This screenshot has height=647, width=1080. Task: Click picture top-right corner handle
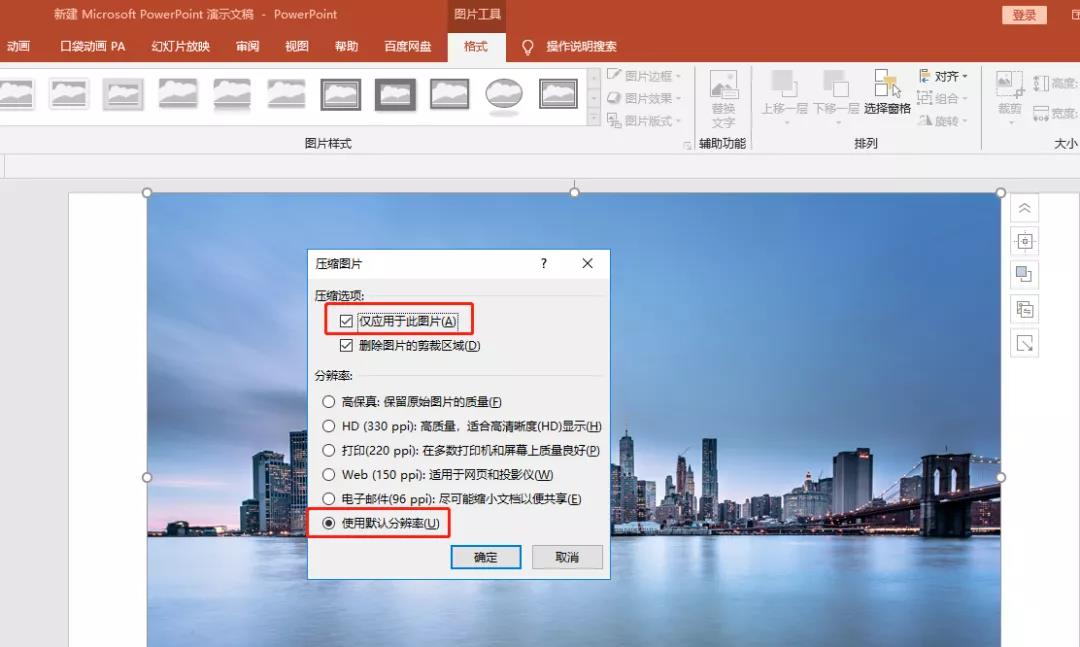pyautogui.click(x=1001, y=193)
